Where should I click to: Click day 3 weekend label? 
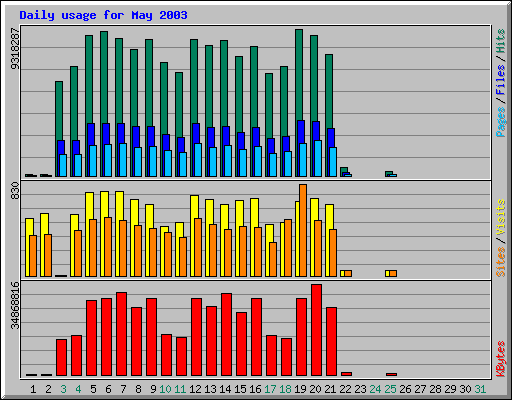pyautogui.click(x=63, y=389)
